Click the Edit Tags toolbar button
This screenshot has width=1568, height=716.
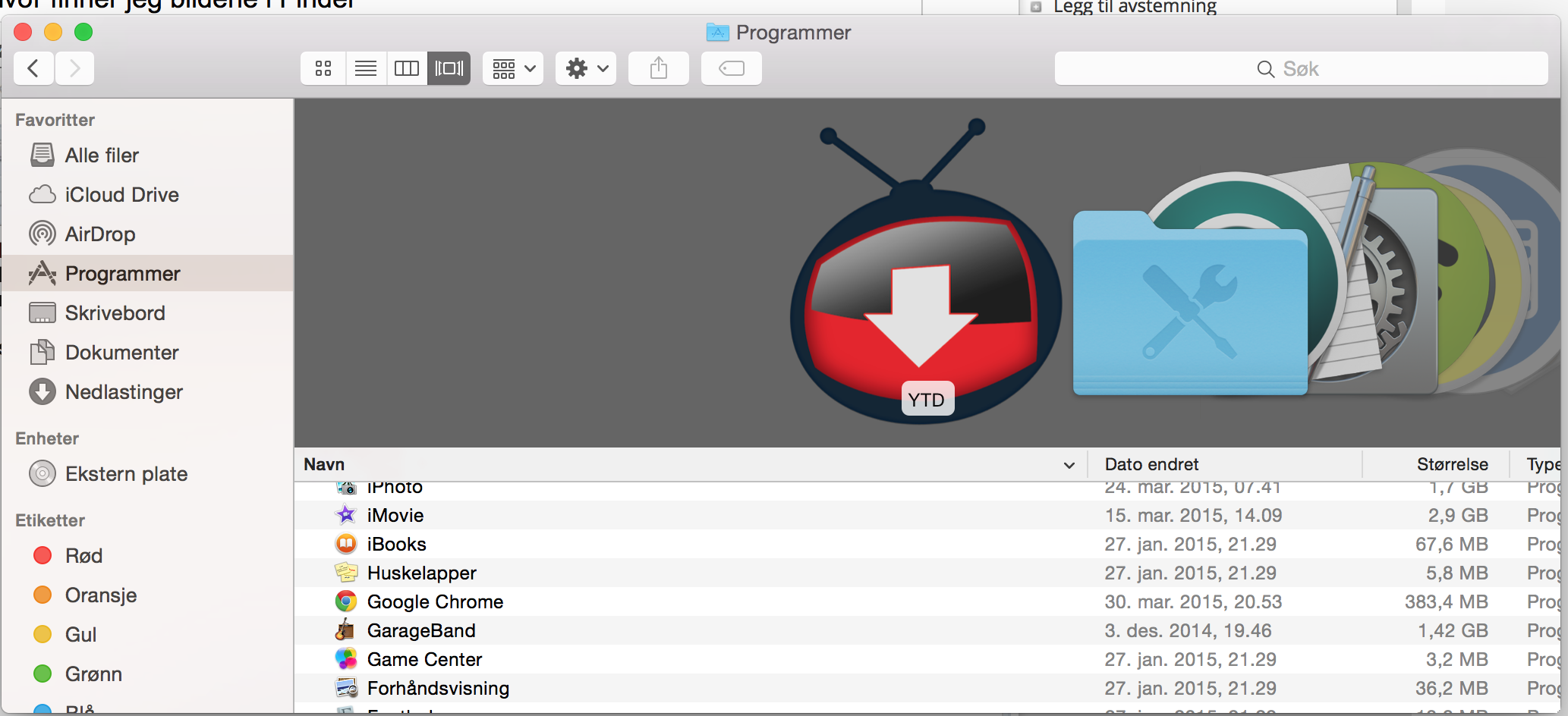pyautogui.click(x=732, y=68)
